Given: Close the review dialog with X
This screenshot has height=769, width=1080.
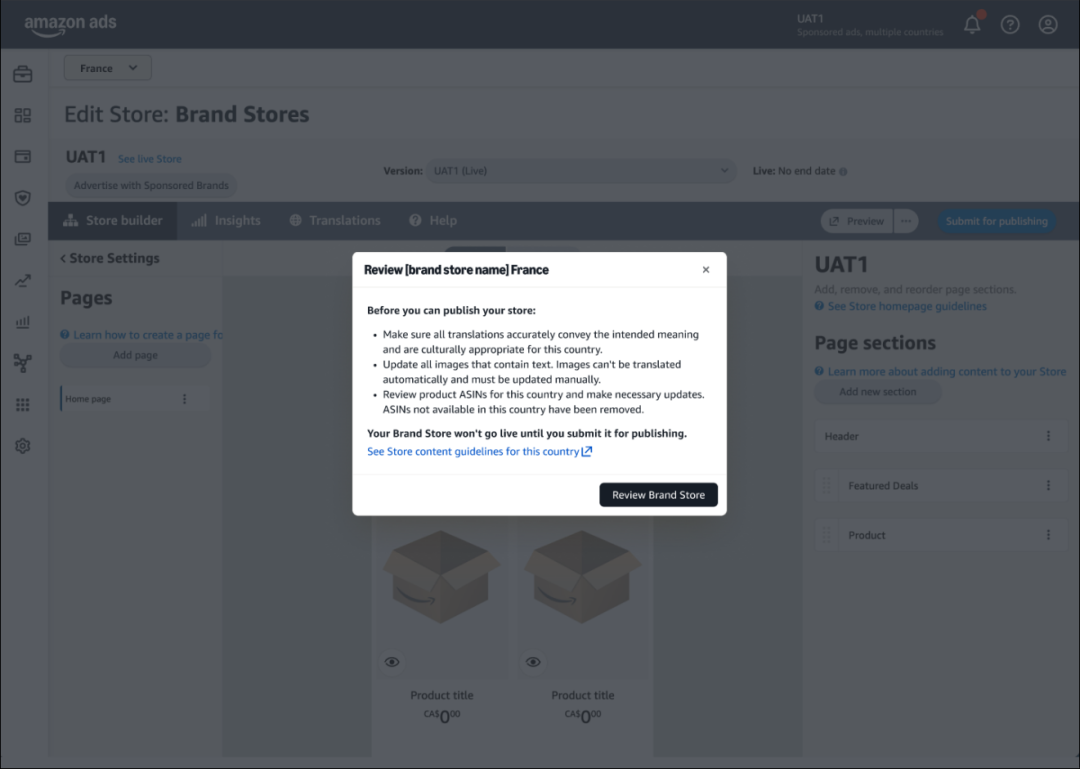Looking at the screenshot, I should (x=706, y=270).
